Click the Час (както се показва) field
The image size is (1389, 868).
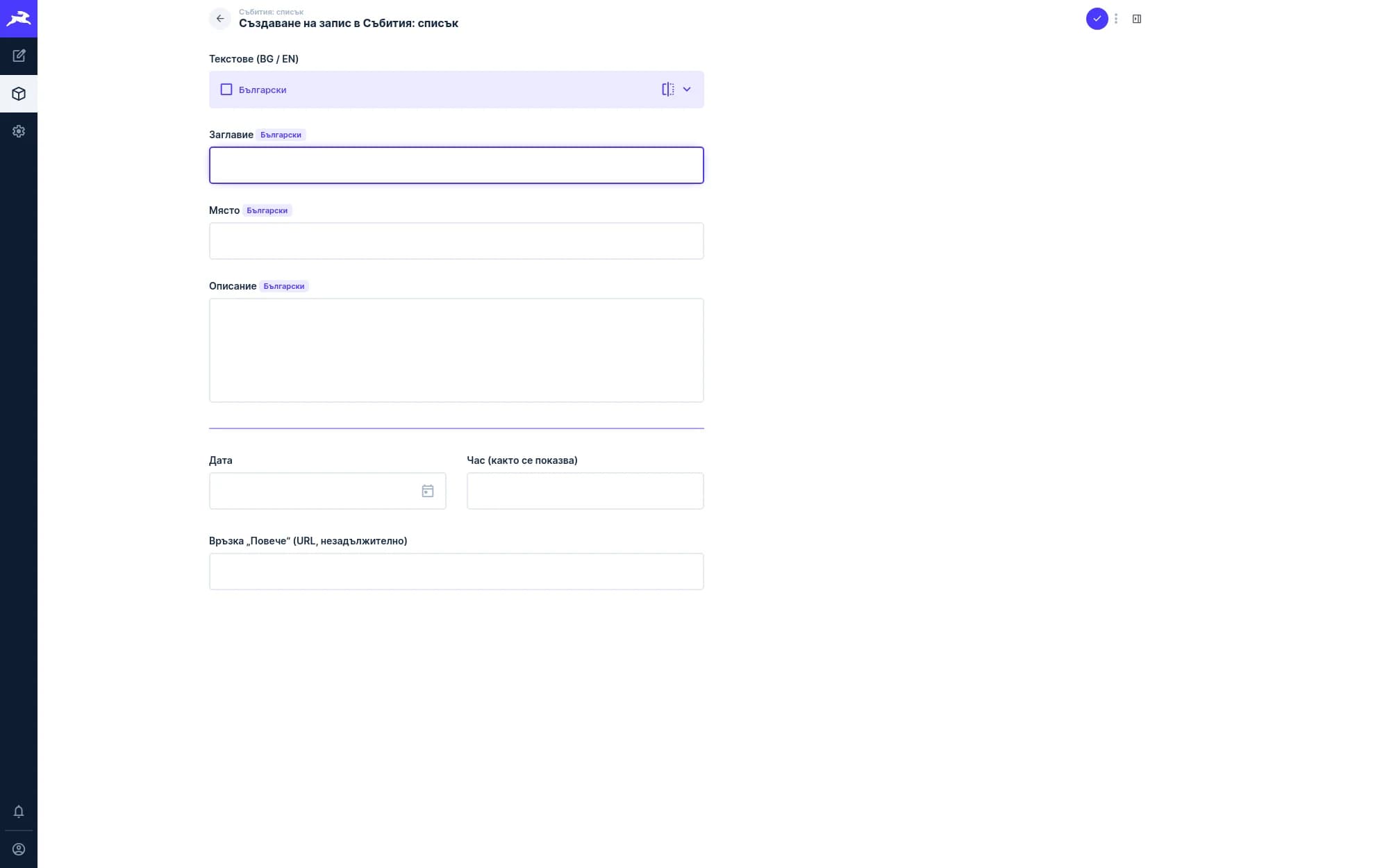(x=585, y=491)
